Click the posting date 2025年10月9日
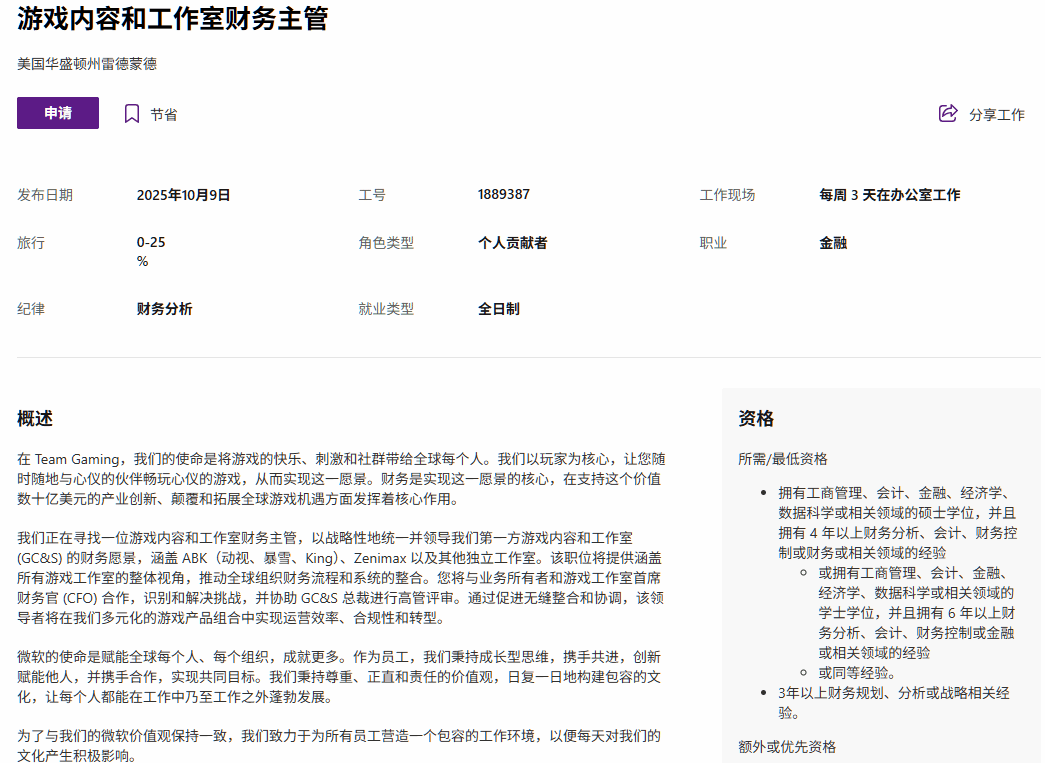 coord(184,195)
